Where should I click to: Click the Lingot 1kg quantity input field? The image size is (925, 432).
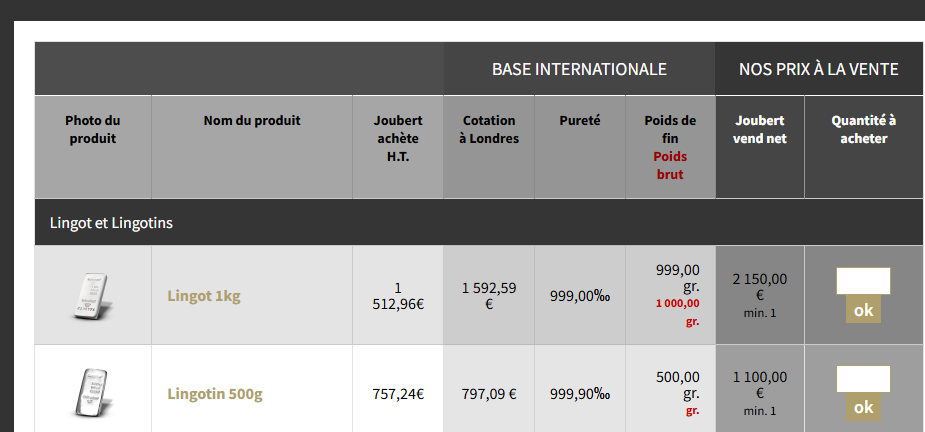(863, 281)
